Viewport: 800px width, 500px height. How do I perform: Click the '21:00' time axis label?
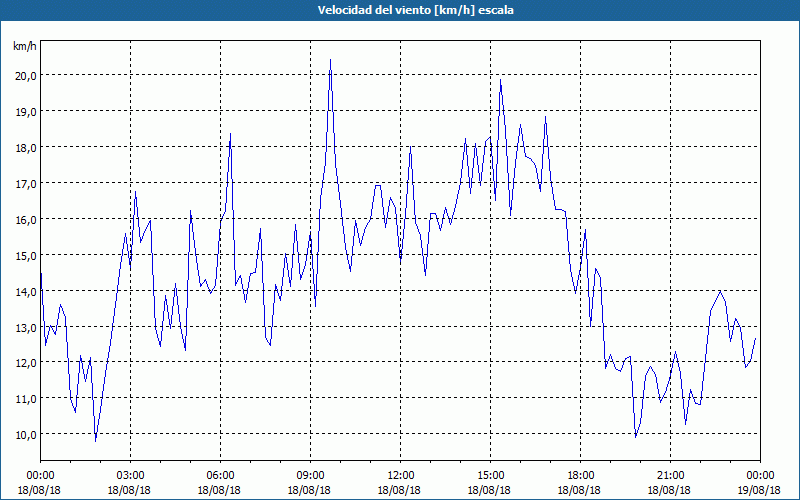(670, 476)
